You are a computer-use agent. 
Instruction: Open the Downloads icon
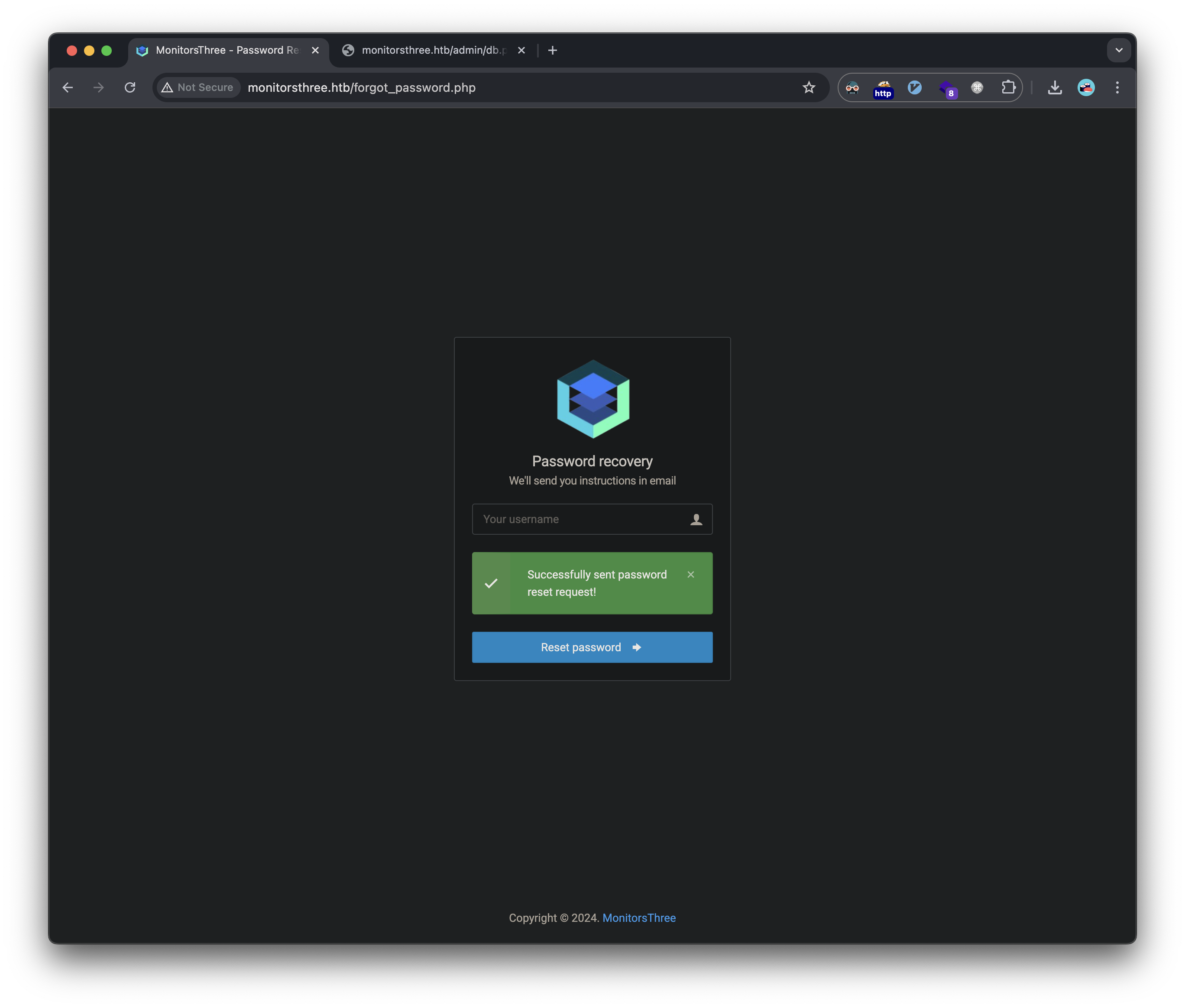click(x=1055, y=87)
